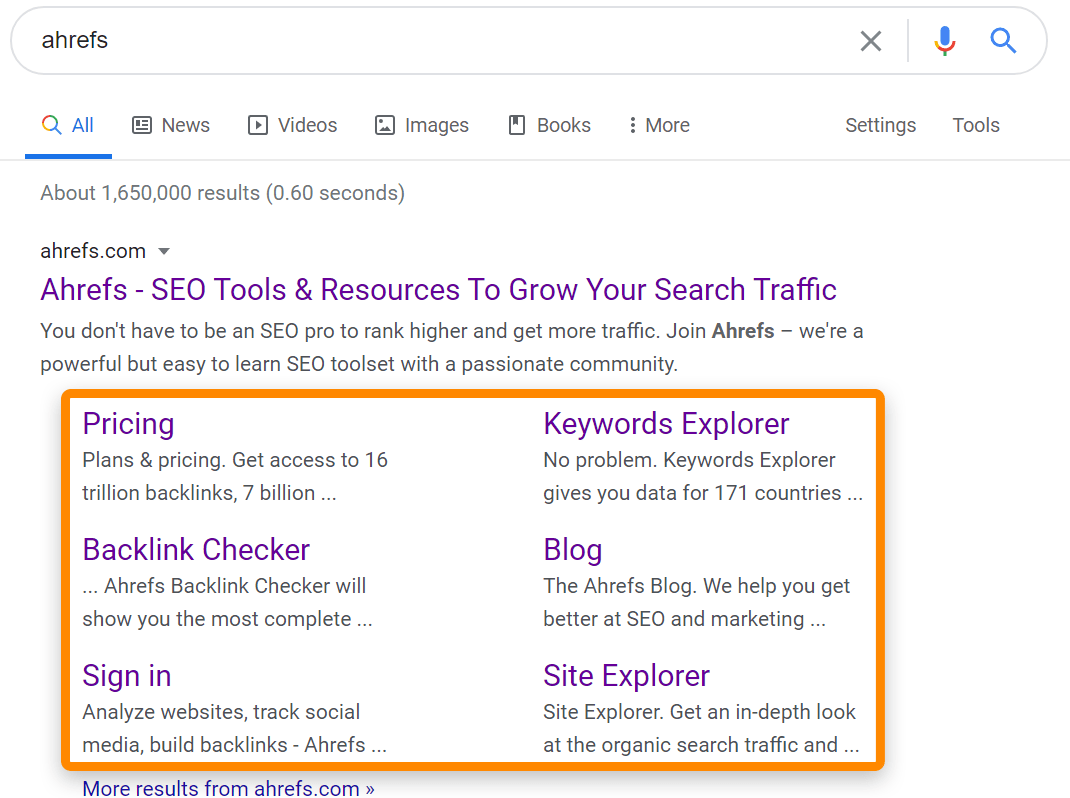Screen dimensions: 1070x798
Task: Visit the Ahrefs Blog sitelink
Action: click(x=572, y=549)
